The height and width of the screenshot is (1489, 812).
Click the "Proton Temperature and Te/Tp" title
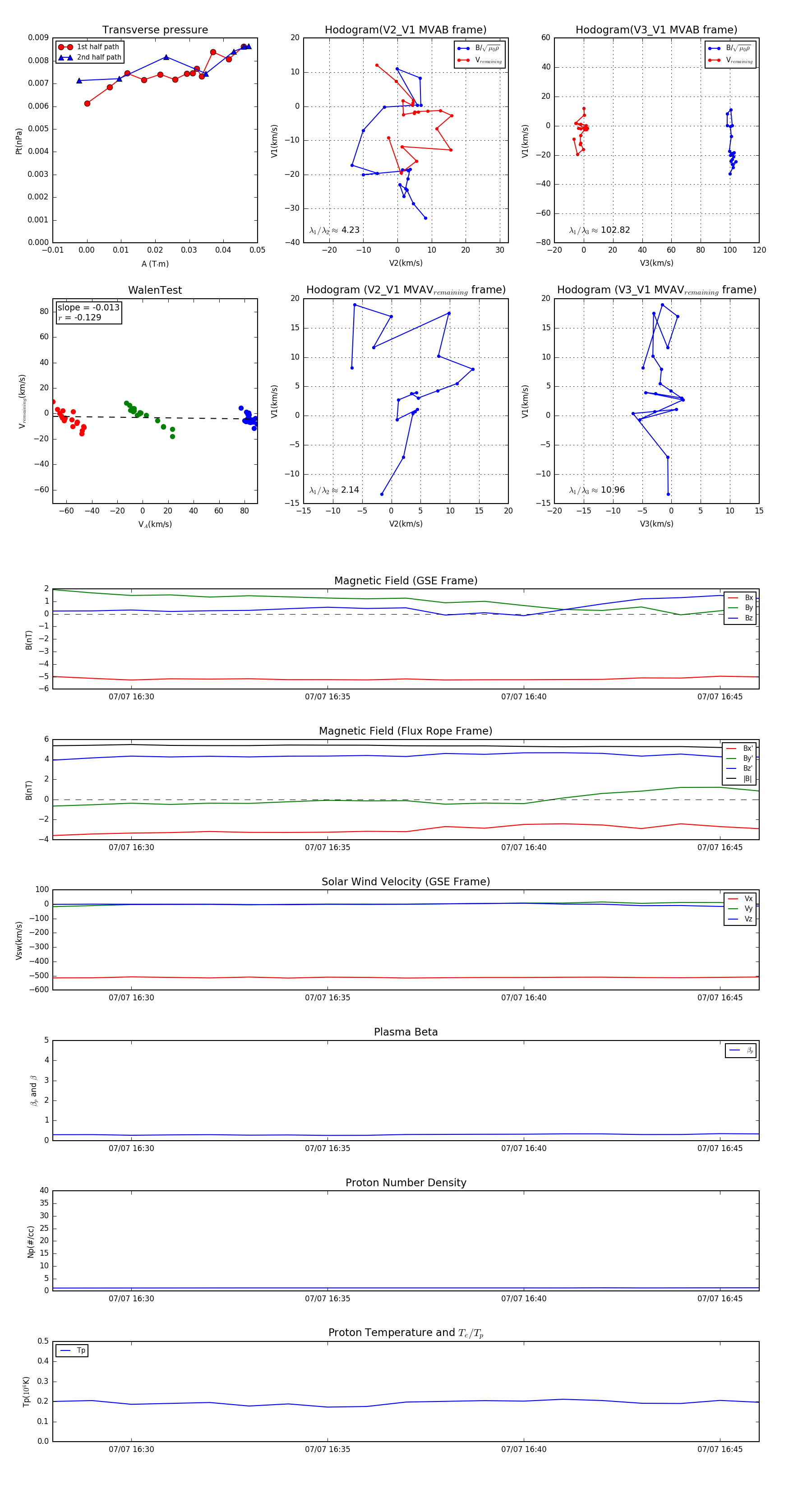pos(406,1333)
